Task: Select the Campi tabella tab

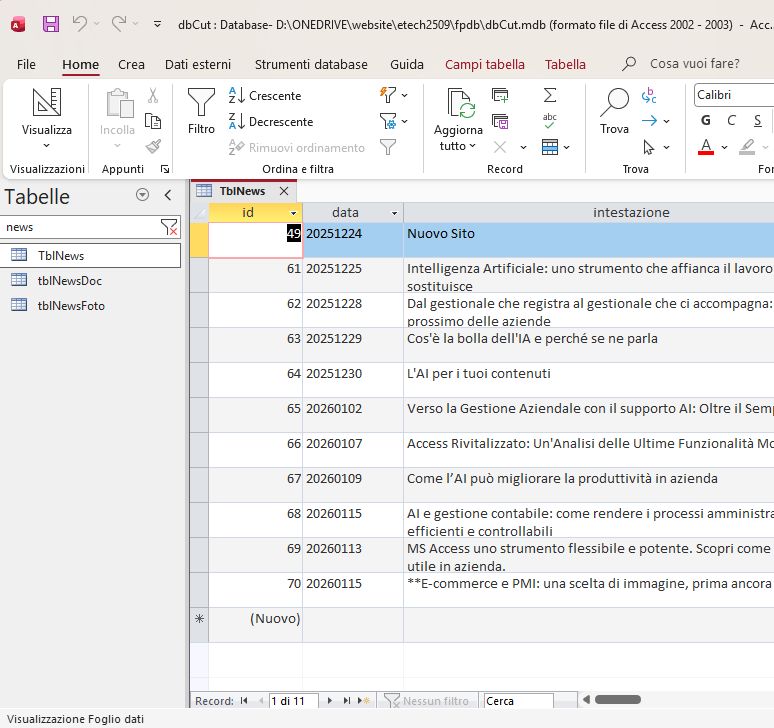Action: point(485,65)
